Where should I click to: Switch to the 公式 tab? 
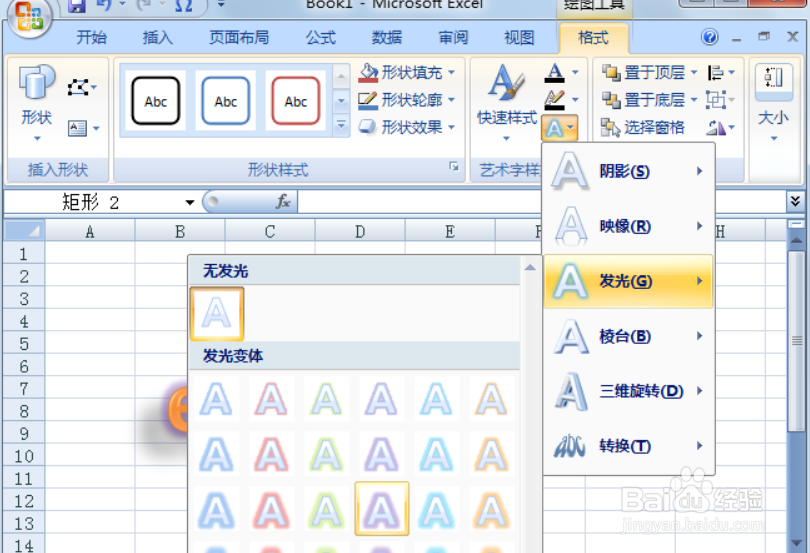pyautogui.click(x=320, y=37)
